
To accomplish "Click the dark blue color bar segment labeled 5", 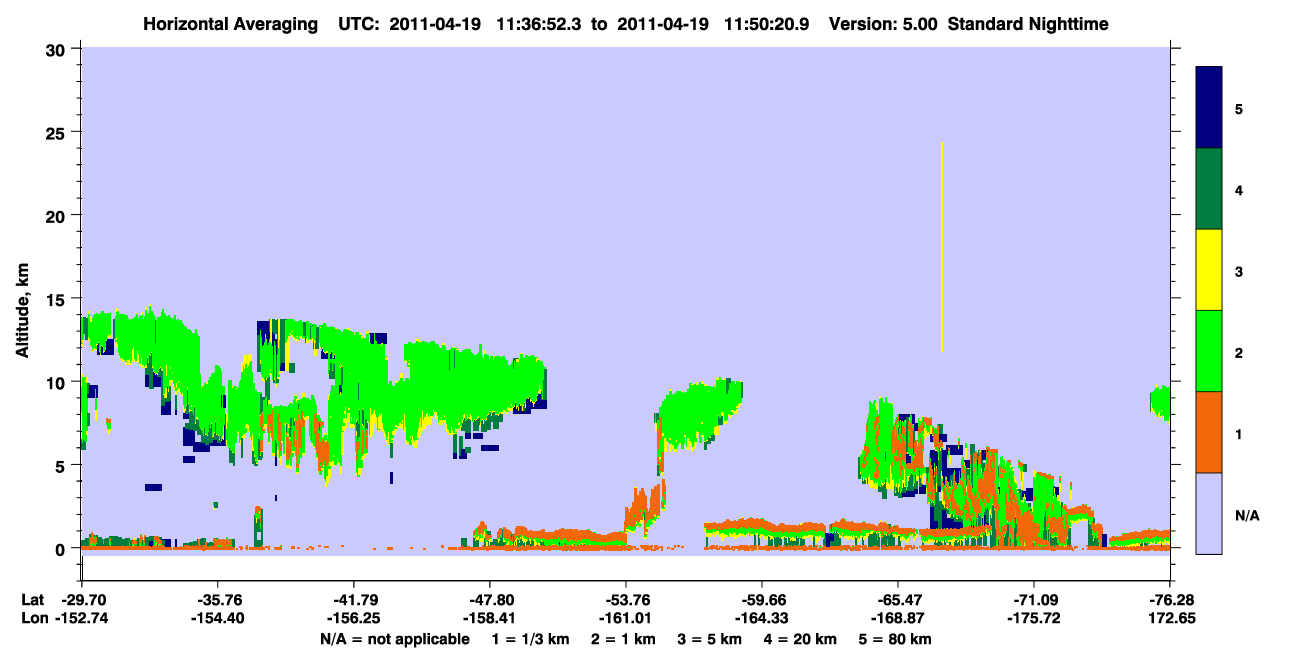I will [1209, 108].
